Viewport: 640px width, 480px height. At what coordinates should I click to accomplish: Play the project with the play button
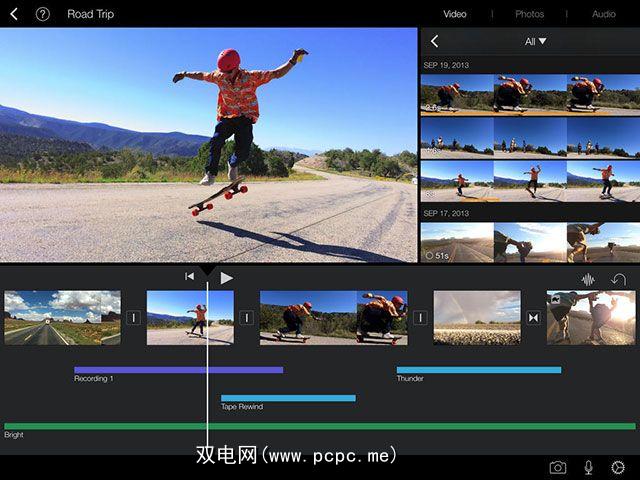click(227, 278)
